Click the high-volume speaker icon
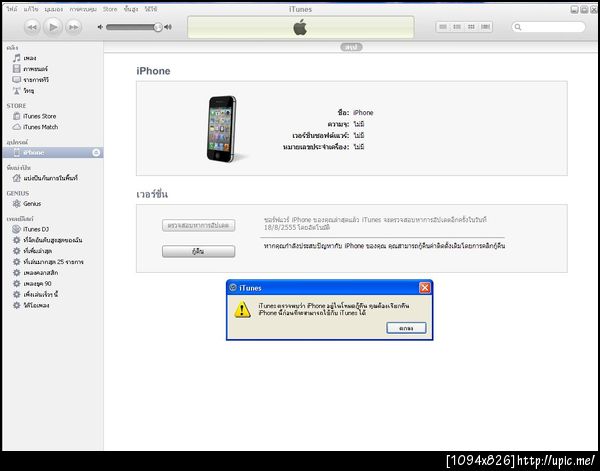Screen dimensions: 600x471 pos(168,27)
